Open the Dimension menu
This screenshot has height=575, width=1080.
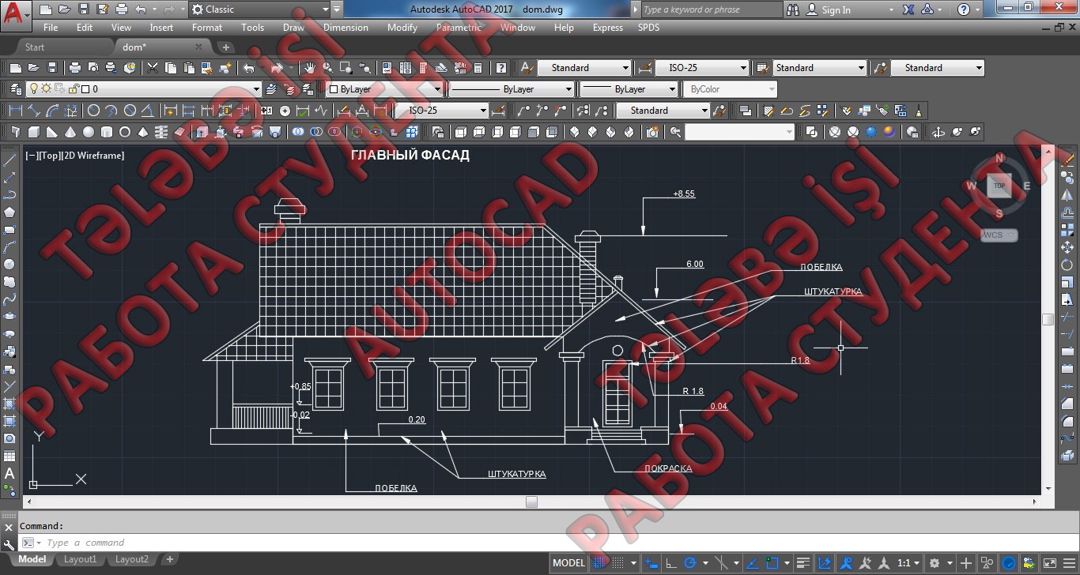click(346, 28)
